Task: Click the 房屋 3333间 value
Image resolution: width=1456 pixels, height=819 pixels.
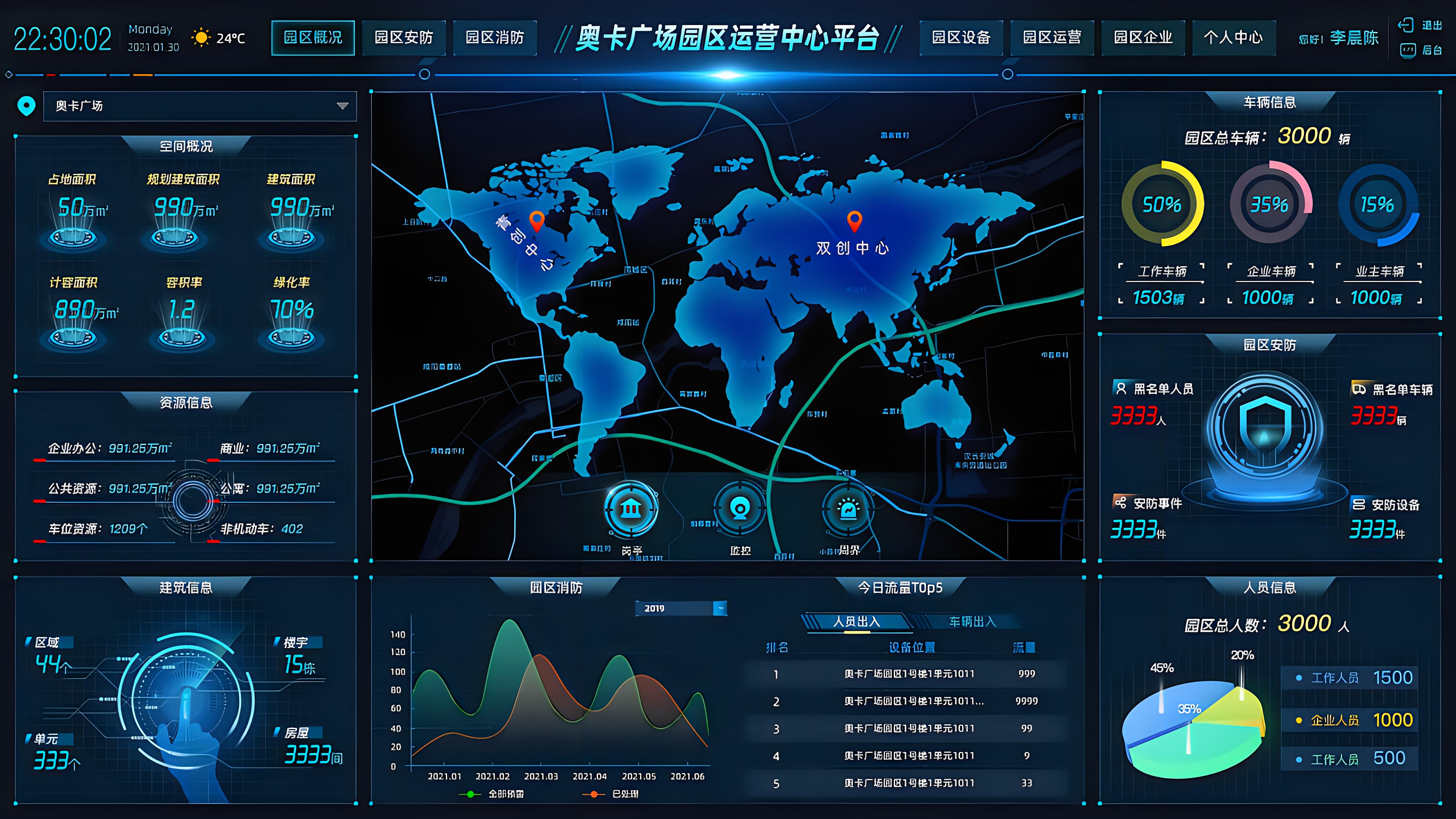Action: (313, 755)
